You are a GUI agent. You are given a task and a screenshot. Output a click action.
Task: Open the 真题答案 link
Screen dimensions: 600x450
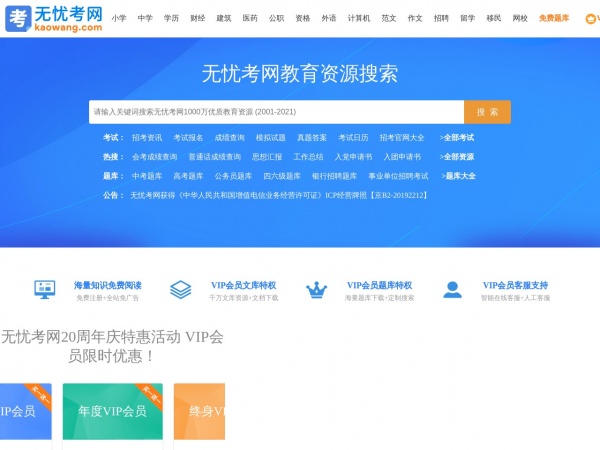312,138
